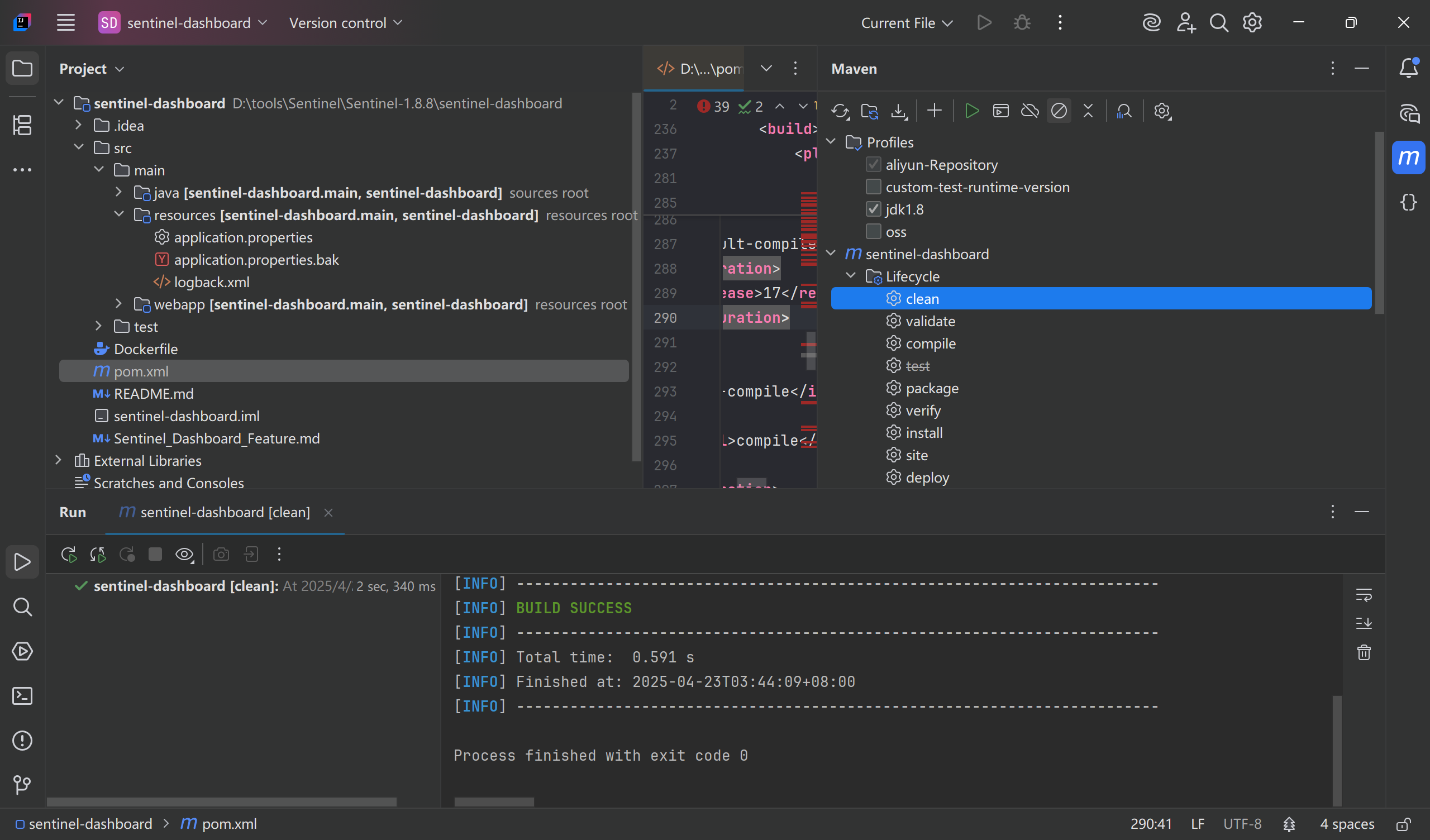Open Maven tool window sidebar icon
This screenshot has height=840, width=1430.
1408,157
